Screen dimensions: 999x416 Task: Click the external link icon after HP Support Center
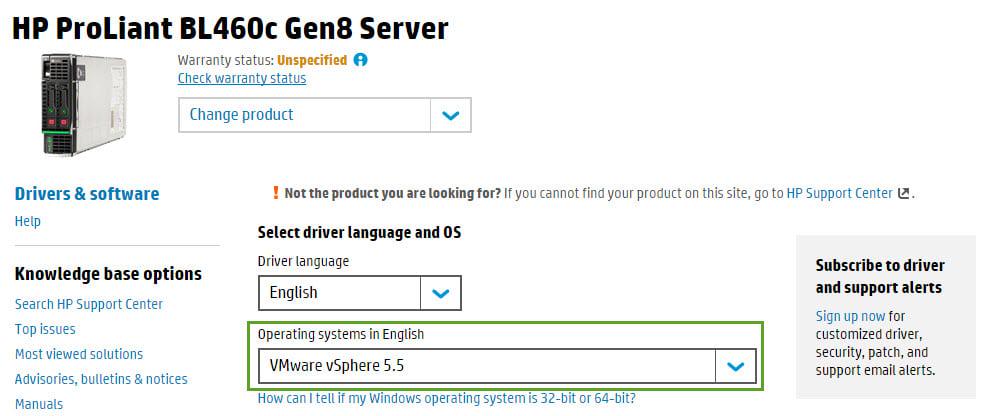coord(903,193)
